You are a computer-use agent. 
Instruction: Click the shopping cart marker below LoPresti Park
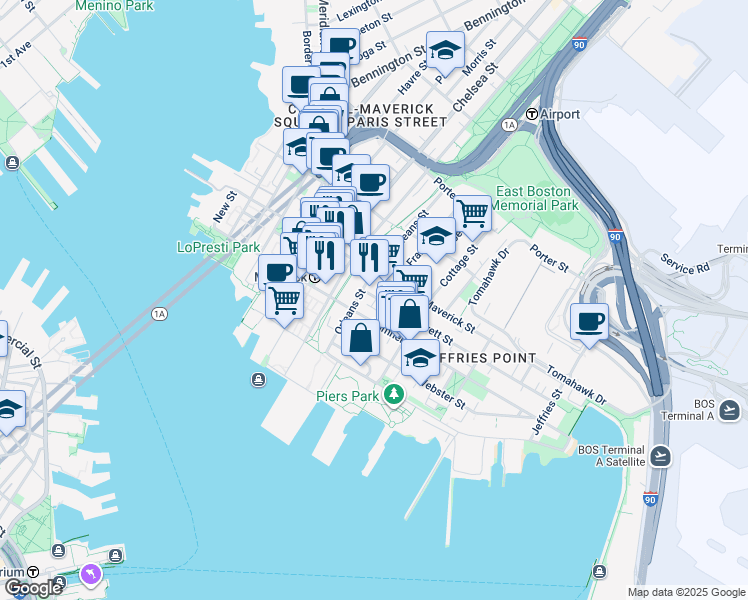[x=284, y=302]
